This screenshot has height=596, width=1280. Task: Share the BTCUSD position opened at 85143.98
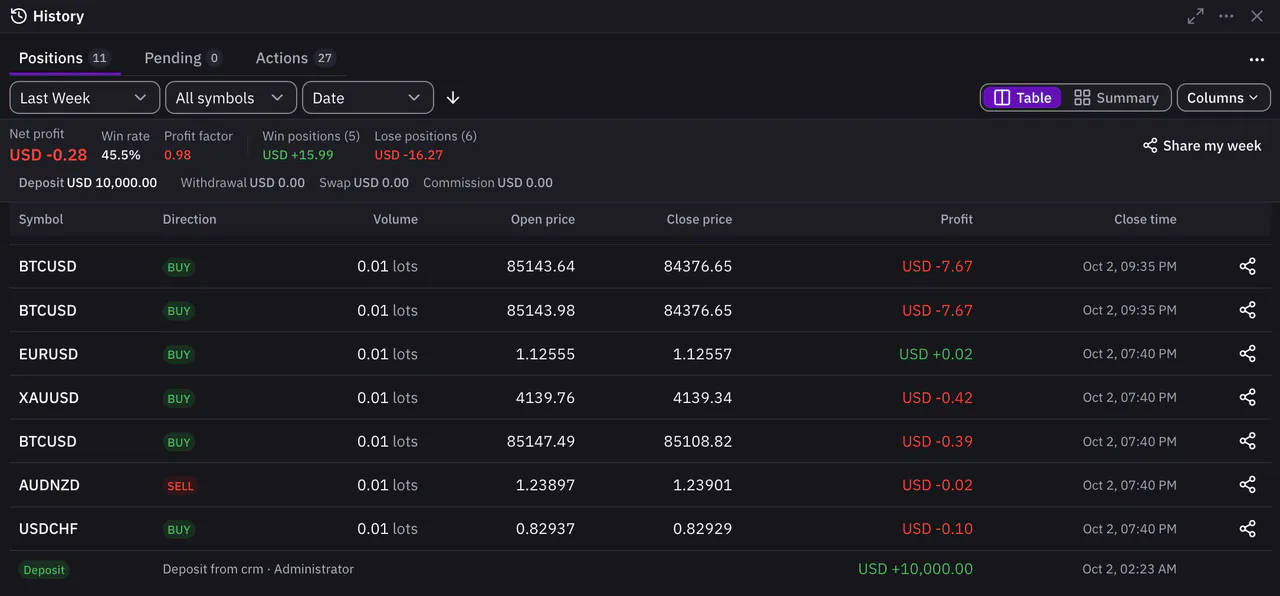point(1247,310)
